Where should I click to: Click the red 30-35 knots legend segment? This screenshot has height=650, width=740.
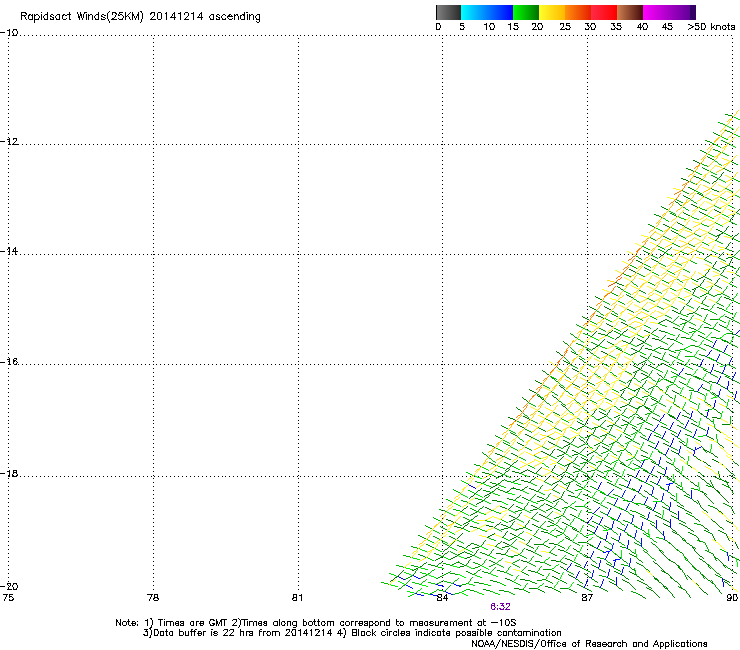[x=604, y=12]
